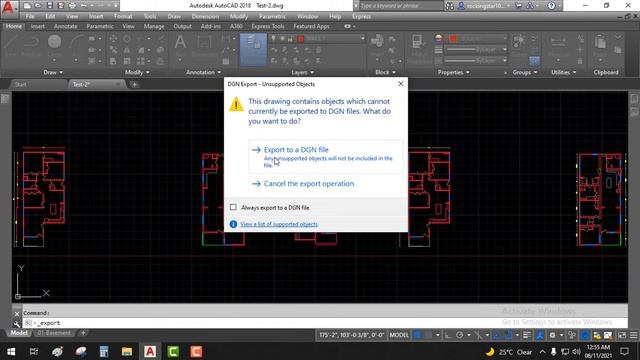Viewport: 640px width, 360px height.
Task: Toggle layer freeze sun icon in Layers panel
Action: (x=282, y=38)
